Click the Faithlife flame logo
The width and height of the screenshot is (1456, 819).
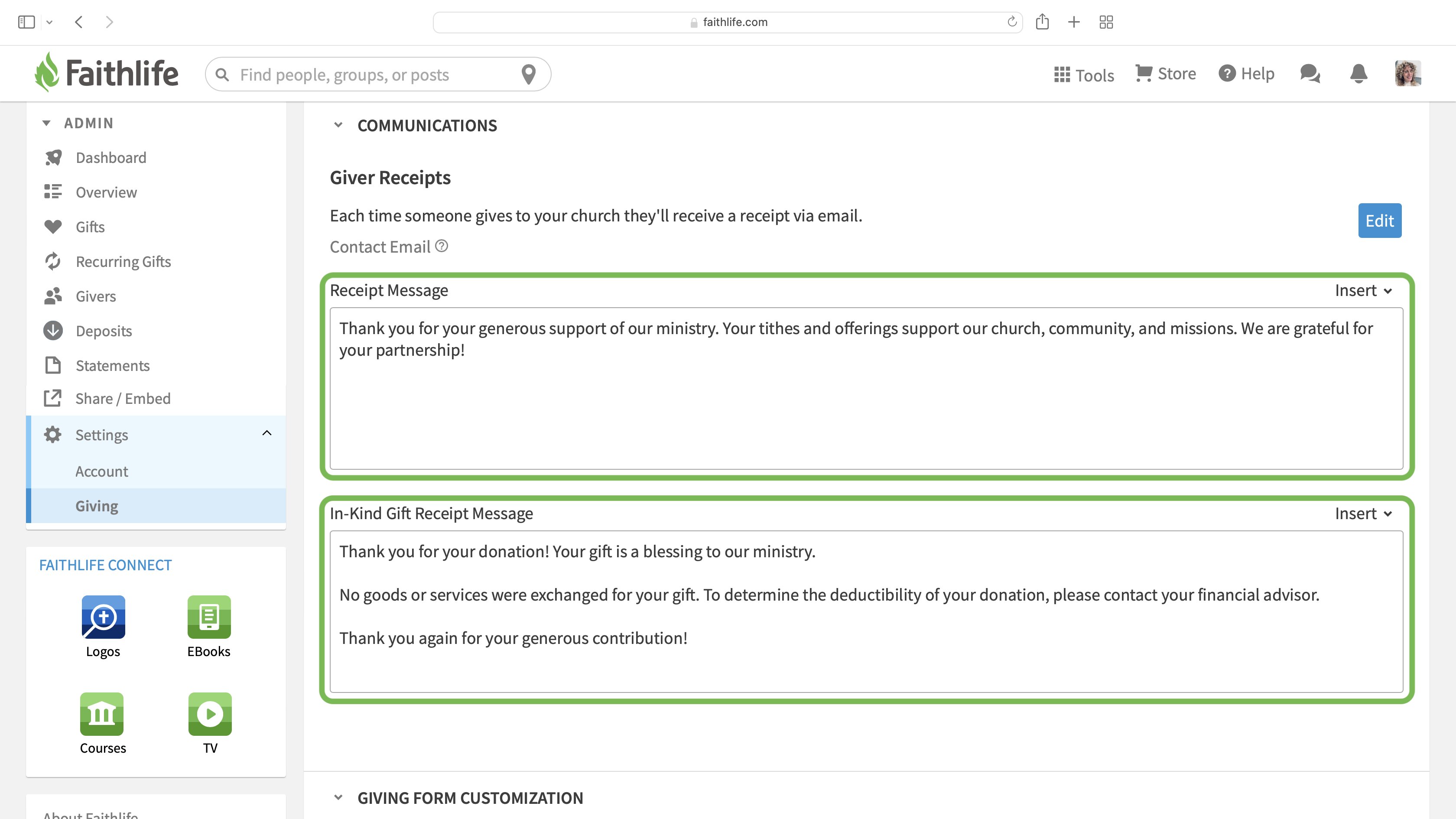pos(47,72)
